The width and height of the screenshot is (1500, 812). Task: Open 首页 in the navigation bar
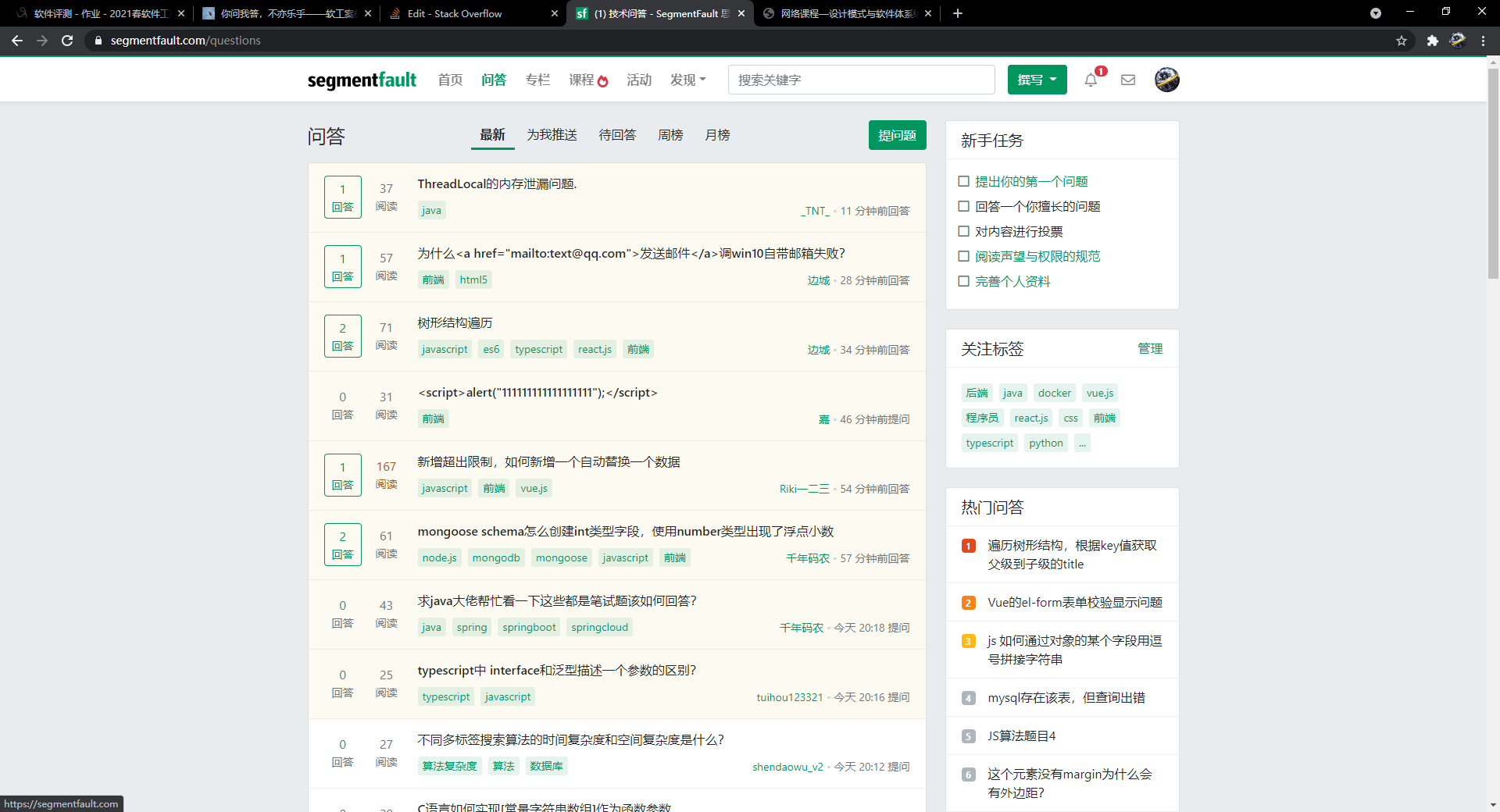pyautogui.click(x=450, y=80)
